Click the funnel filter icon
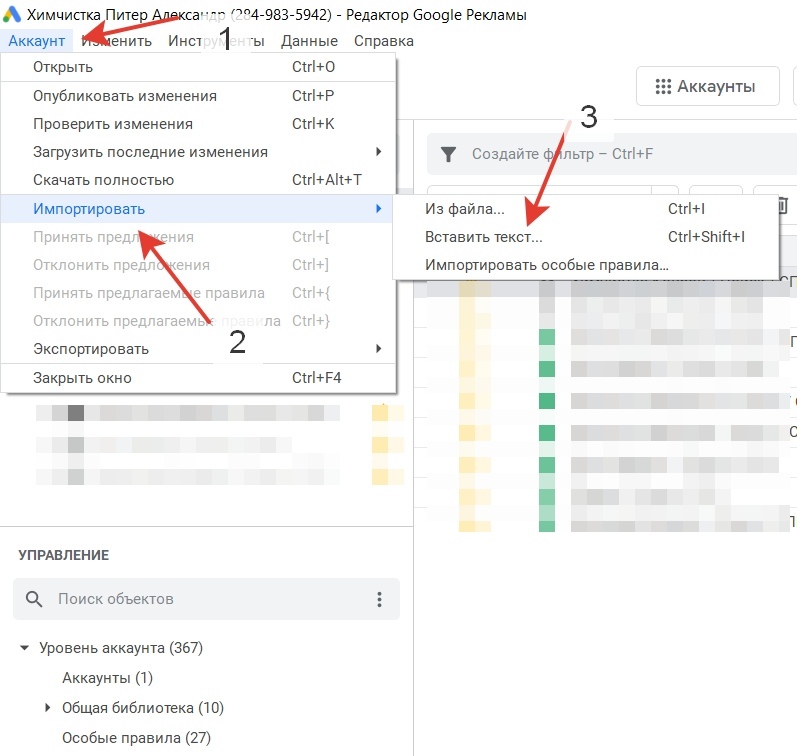Viewport: 797px width, 756px height. pyautogui.click(x=448, y=154)
